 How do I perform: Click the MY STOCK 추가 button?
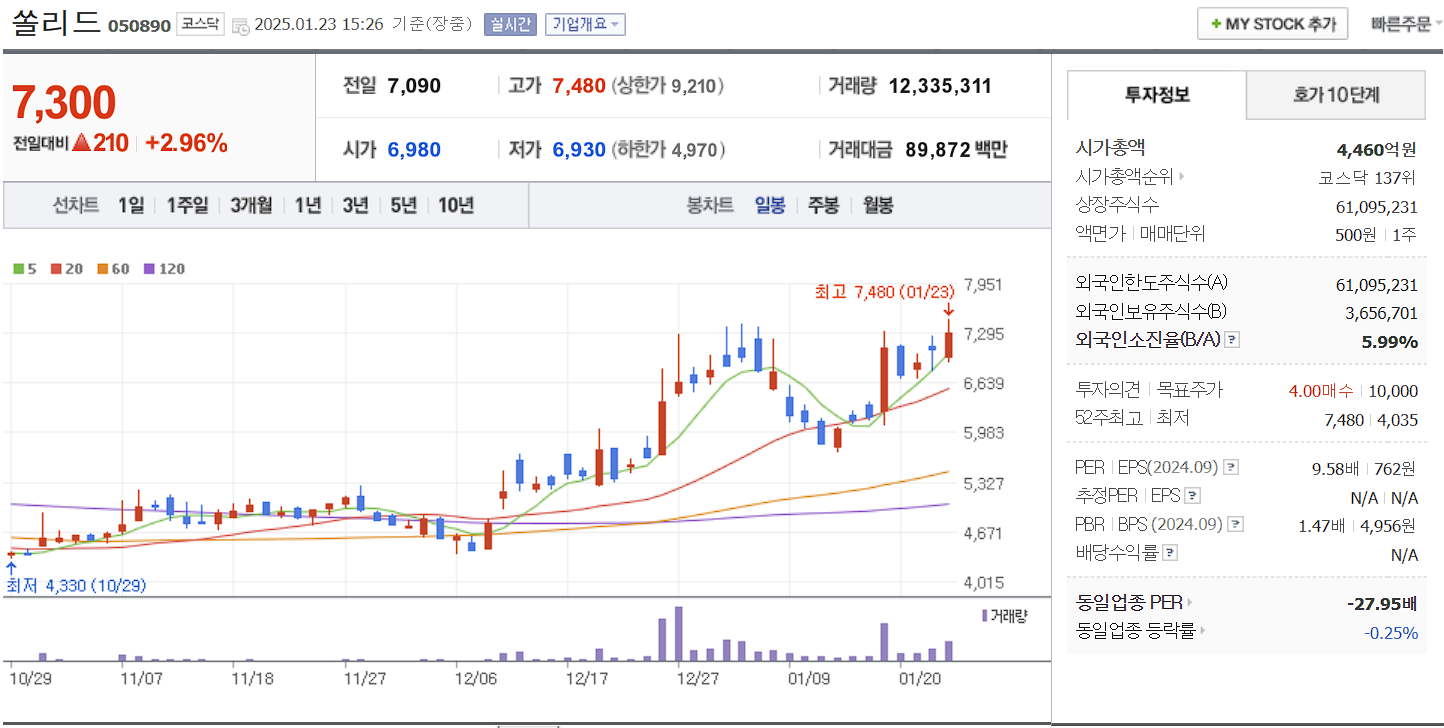pyautogui.click(x=1272, y=23)
